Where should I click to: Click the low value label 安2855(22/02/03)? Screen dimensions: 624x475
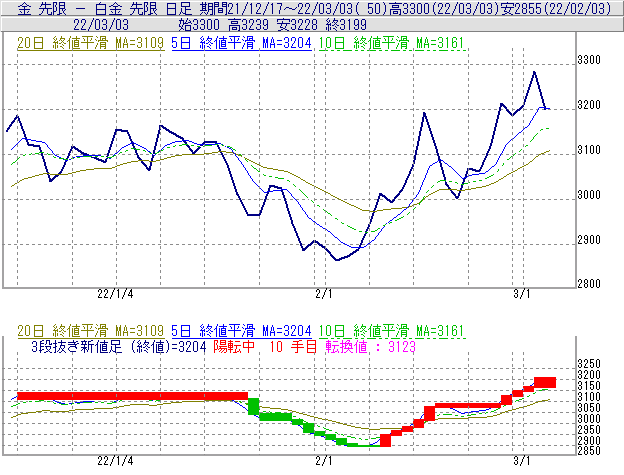pos(555,8)
